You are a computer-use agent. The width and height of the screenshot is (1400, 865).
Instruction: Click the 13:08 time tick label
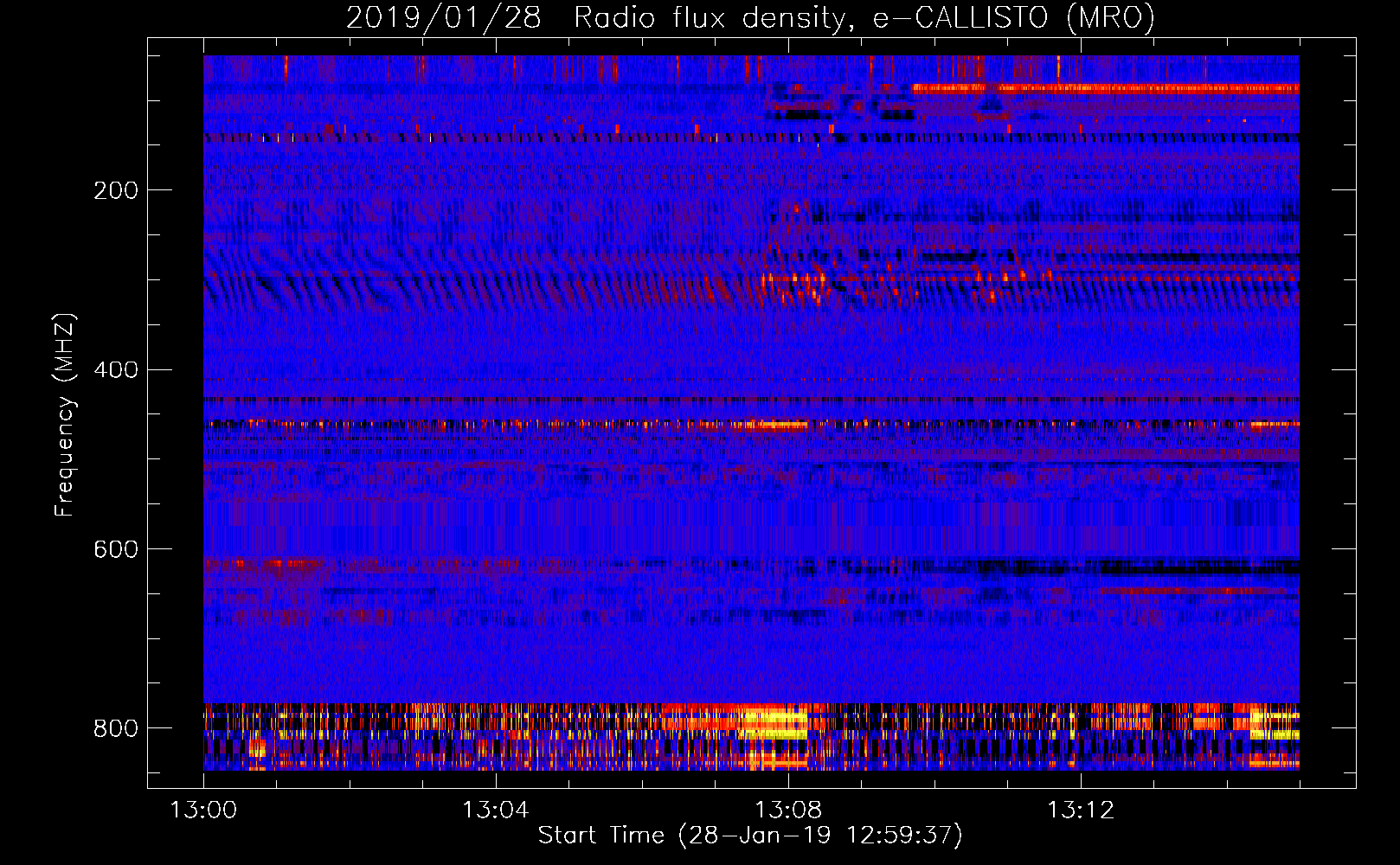(788, 811)
